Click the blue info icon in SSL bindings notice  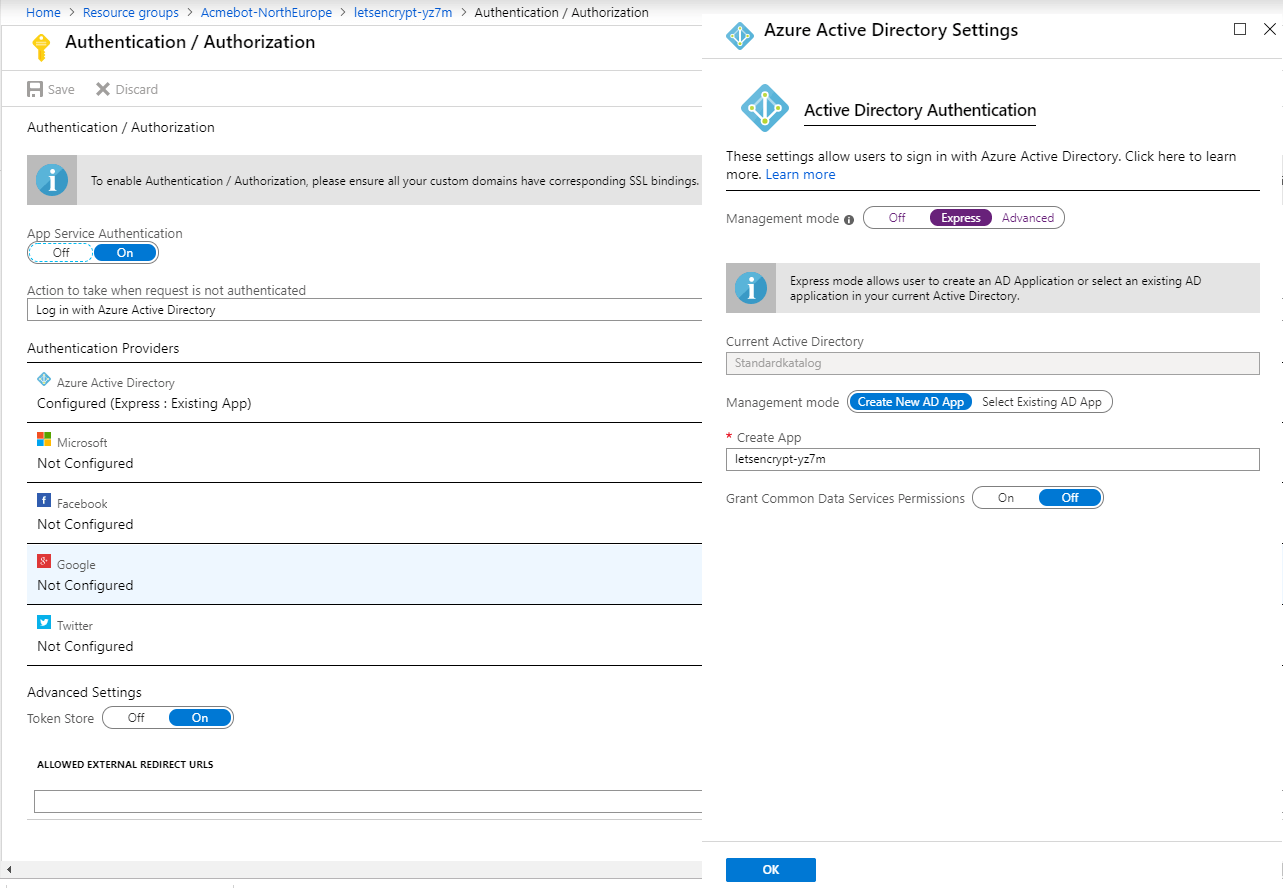point(52,180)
